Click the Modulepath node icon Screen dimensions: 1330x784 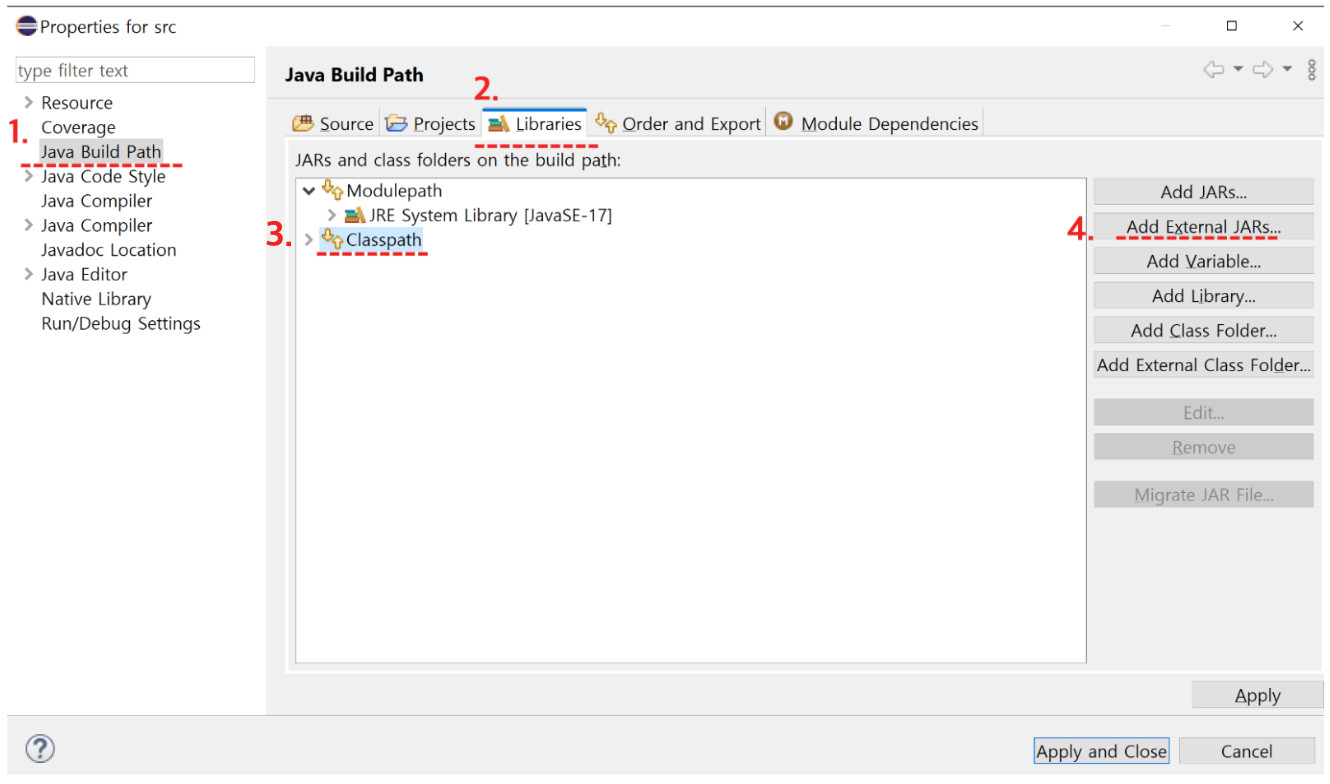tap(330, 190)
